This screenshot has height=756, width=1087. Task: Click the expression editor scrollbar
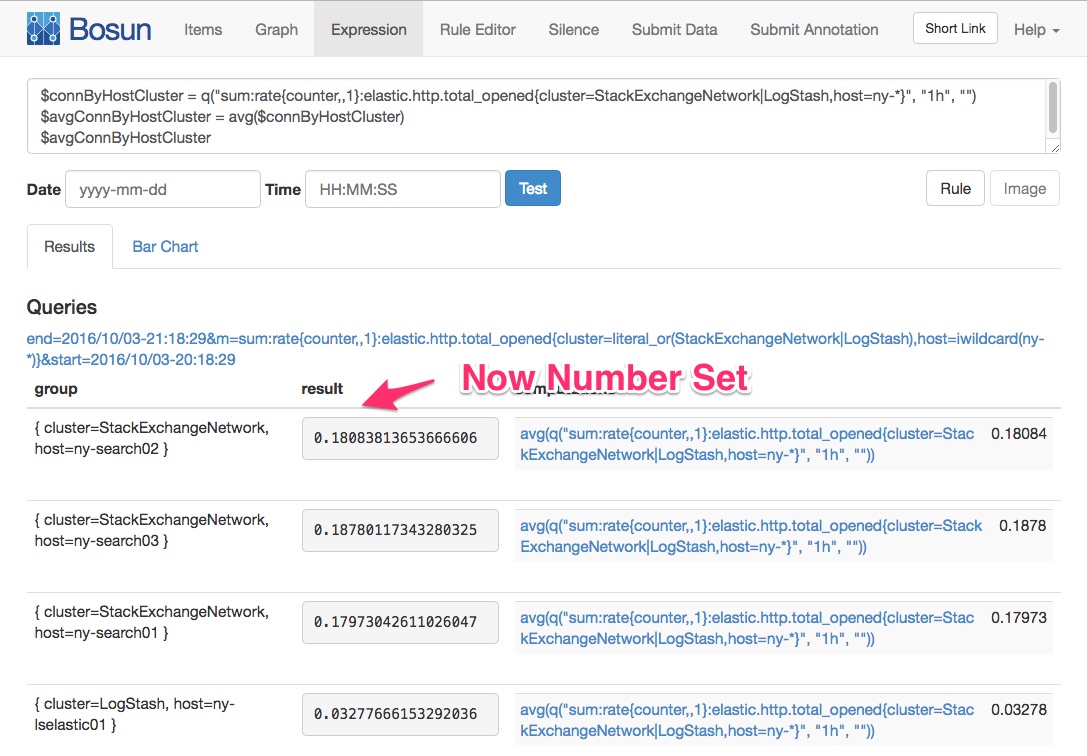1052,107
